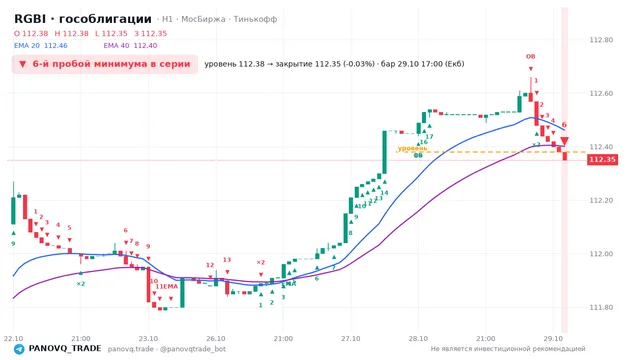Click the low value "L 112.35"
Image resolution: width=640 pixels, height=360 pixels.
click(111, 33)
